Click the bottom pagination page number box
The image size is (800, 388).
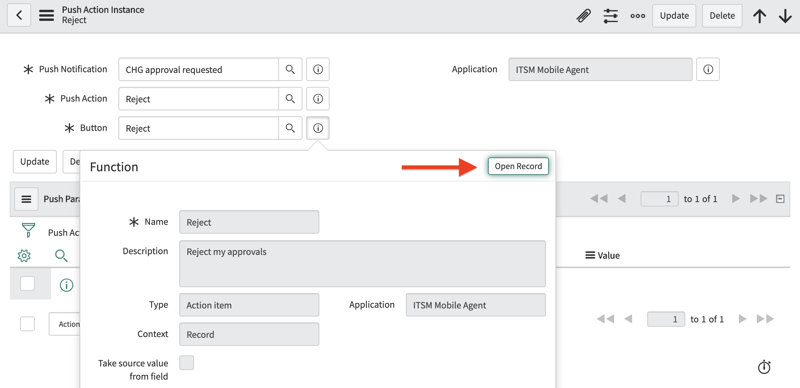pos(666,319)
